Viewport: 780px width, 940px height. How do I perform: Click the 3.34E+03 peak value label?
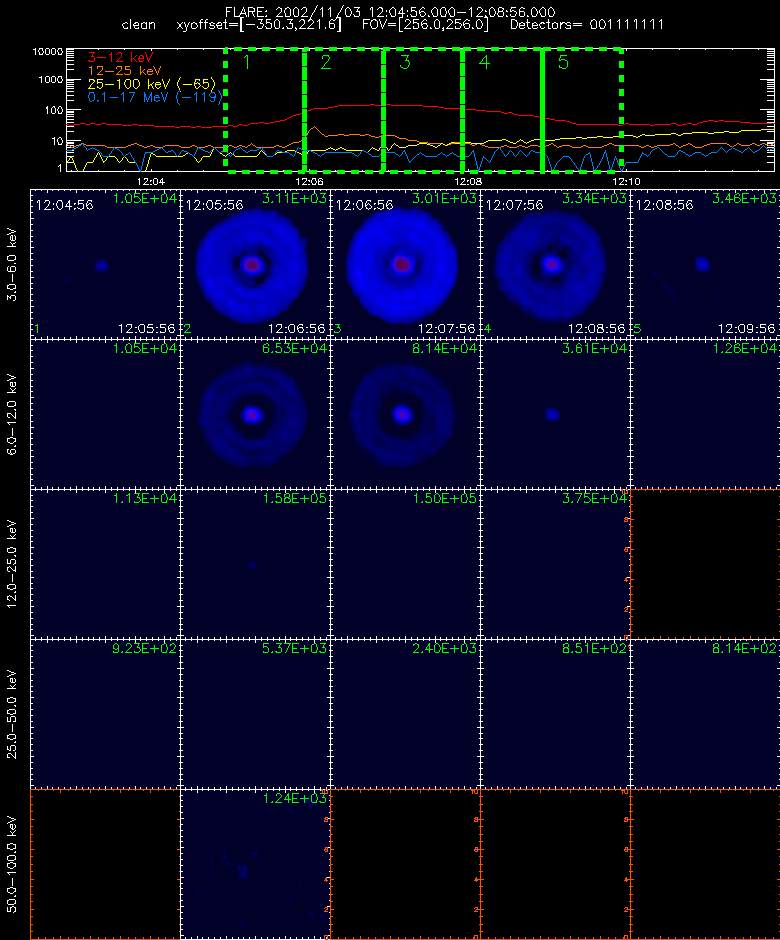[x=594, y=198]
